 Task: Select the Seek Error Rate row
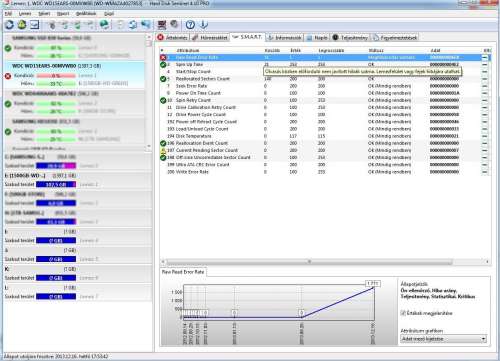tap(325, 86)
